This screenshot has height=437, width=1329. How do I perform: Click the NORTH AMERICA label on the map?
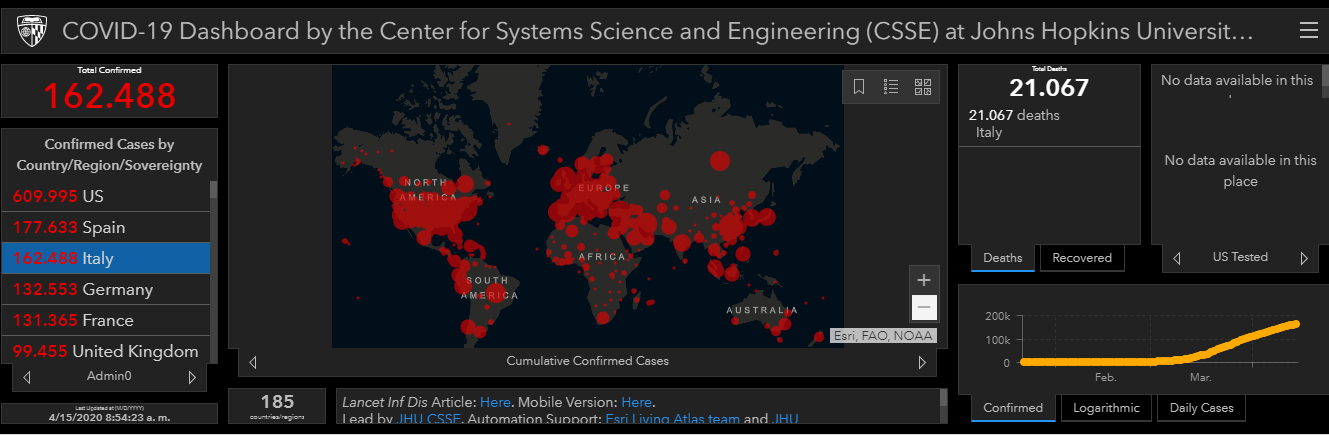pyautogui.click(x=428, y=190)
